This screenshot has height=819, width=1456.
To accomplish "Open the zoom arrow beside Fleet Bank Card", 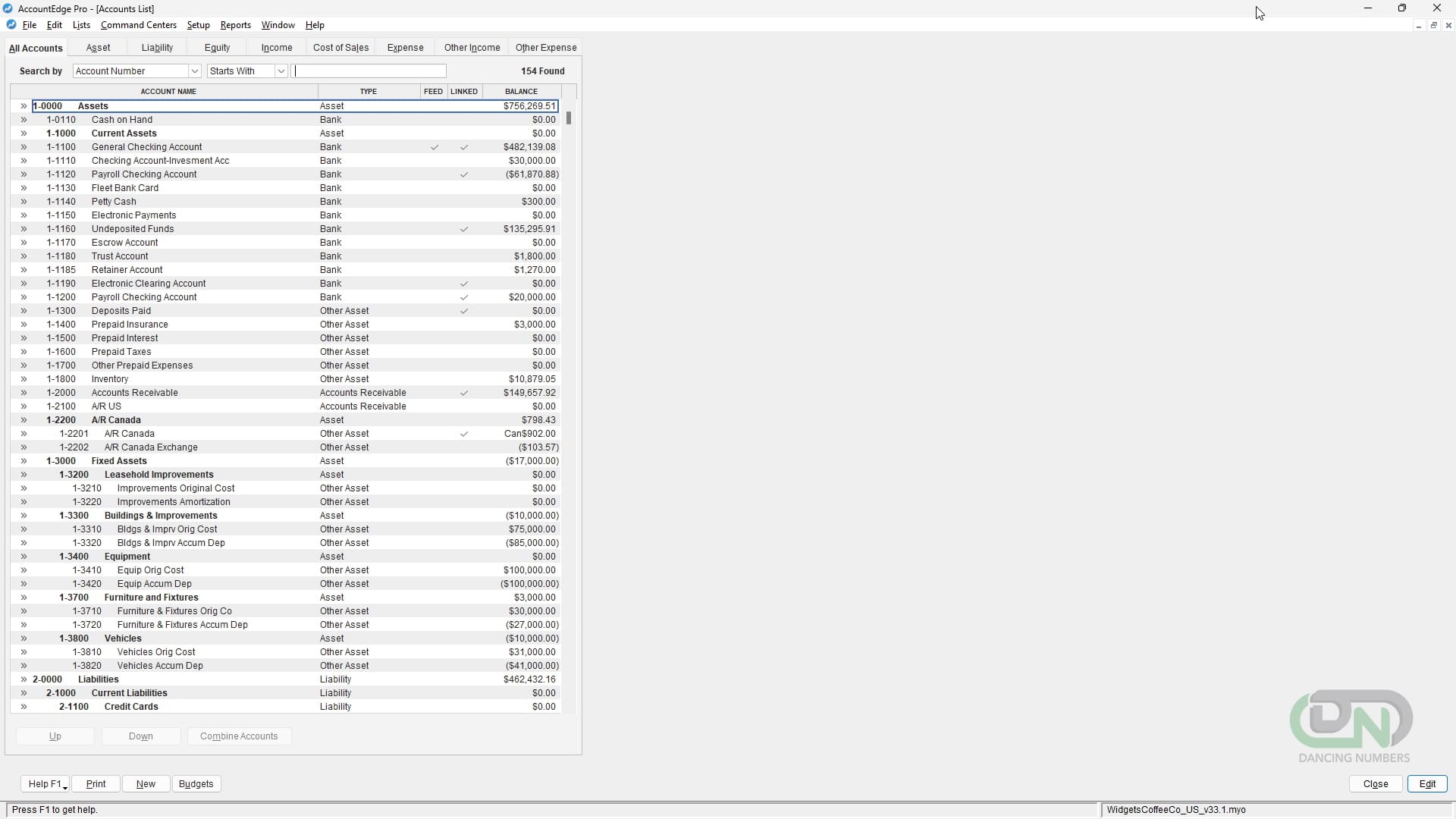I will (x=24, y=187).
